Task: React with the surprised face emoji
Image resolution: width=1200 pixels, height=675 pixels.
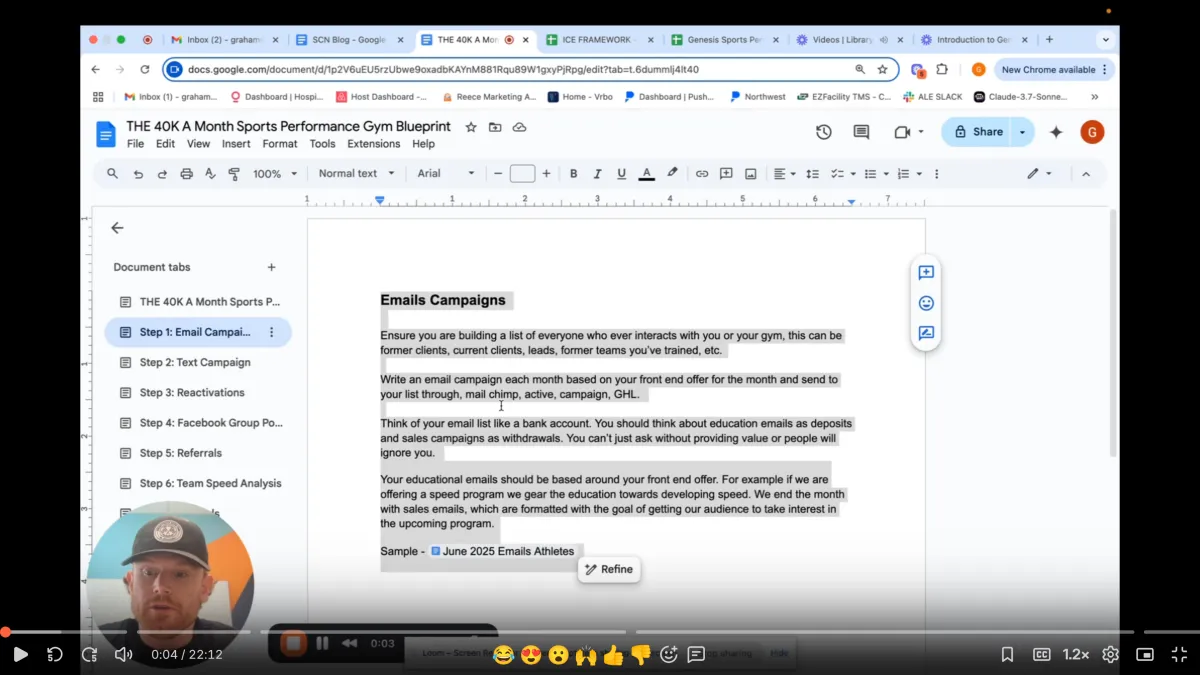Action: click(x=558, y=655)
